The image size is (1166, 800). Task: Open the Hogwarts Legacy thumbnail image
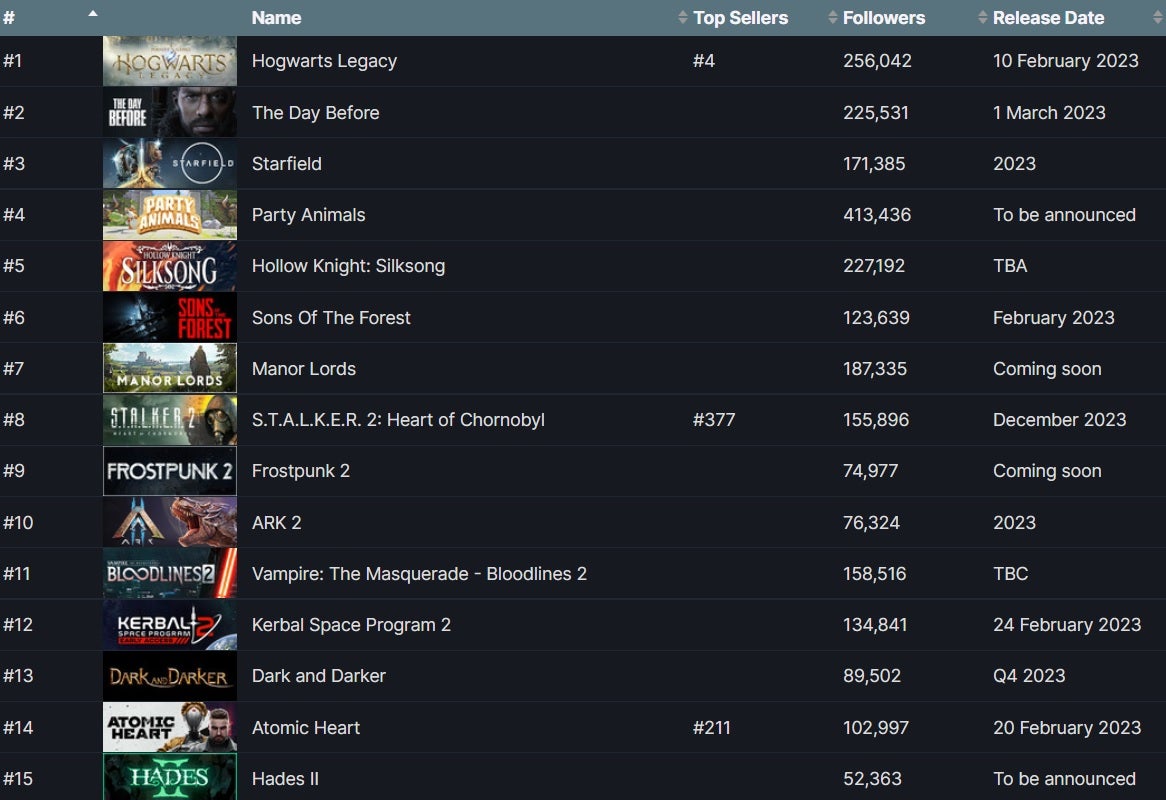[170, 61]
